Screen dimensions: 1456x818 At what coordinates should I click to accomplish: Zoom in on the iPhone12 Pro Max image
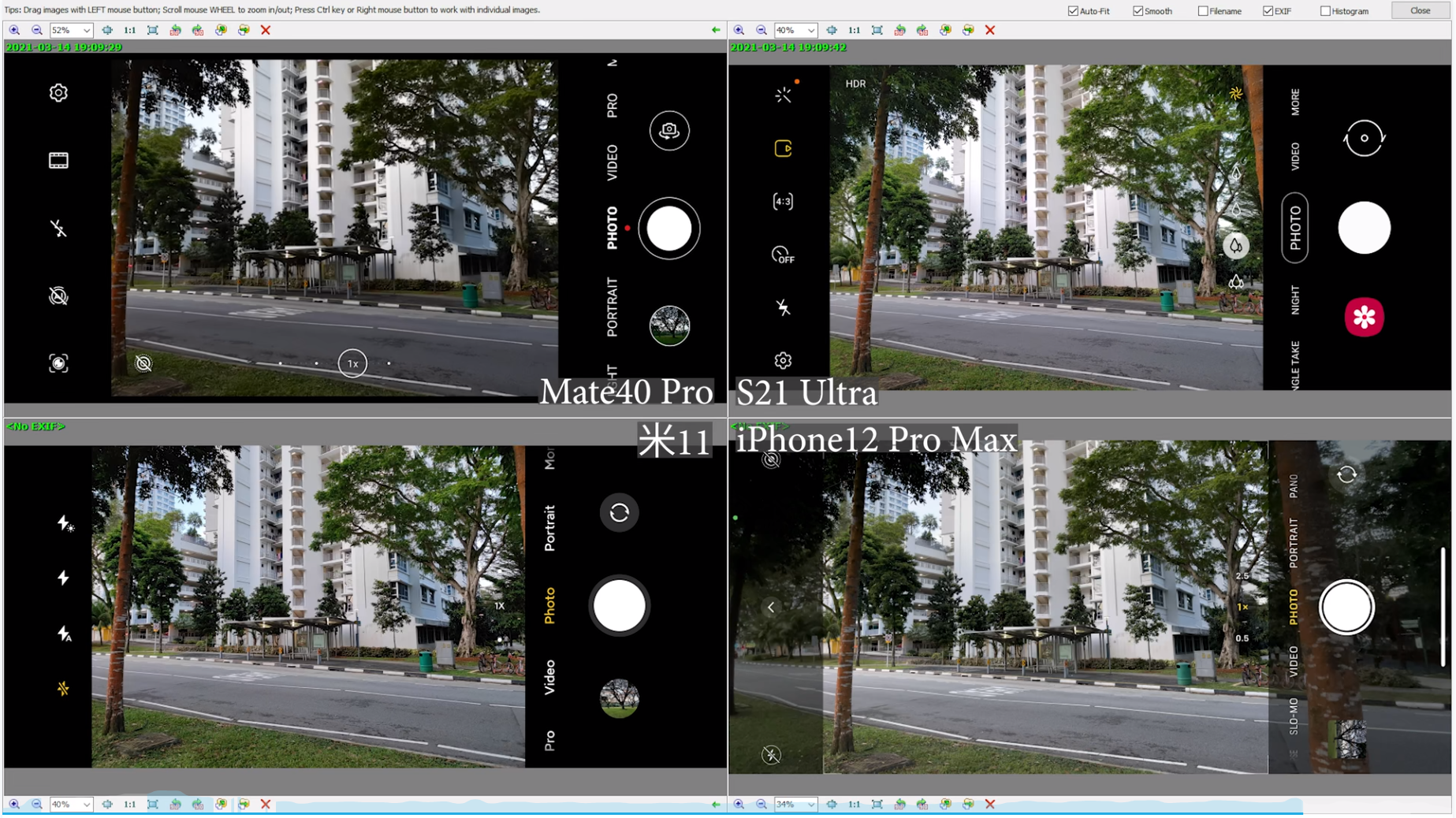pos(739,805)
